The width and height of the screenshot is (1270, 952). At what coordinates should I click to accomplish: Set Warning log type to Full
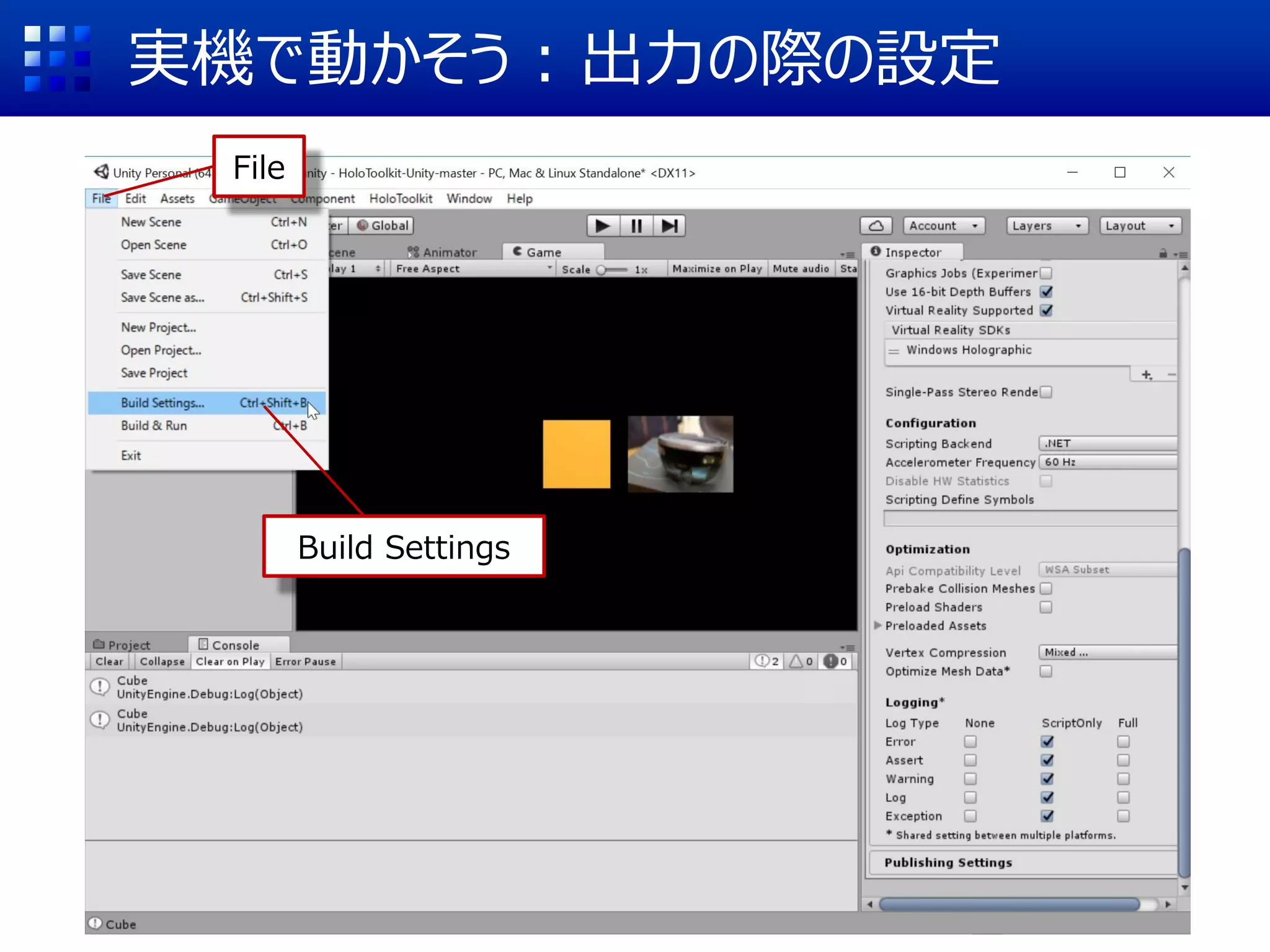(1123, 778)
